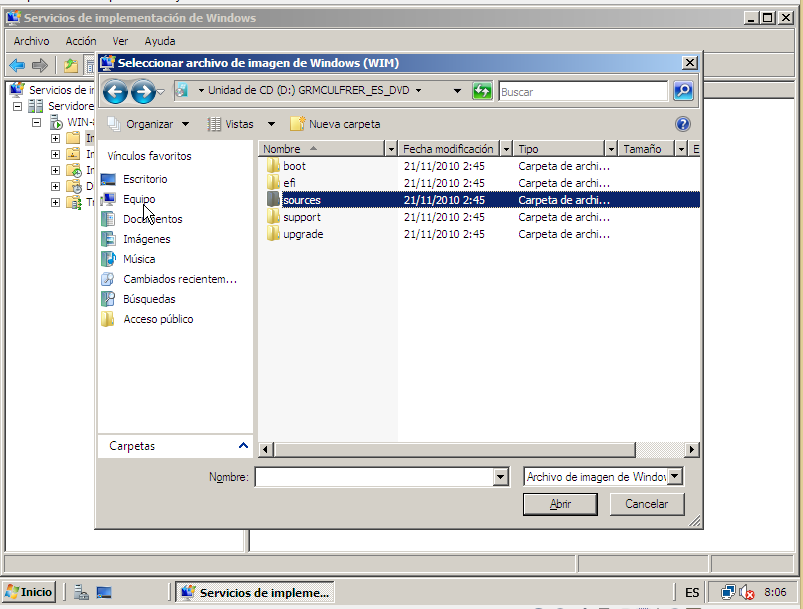
Task: Click the Buscar search field
Action: click(583, 92)
